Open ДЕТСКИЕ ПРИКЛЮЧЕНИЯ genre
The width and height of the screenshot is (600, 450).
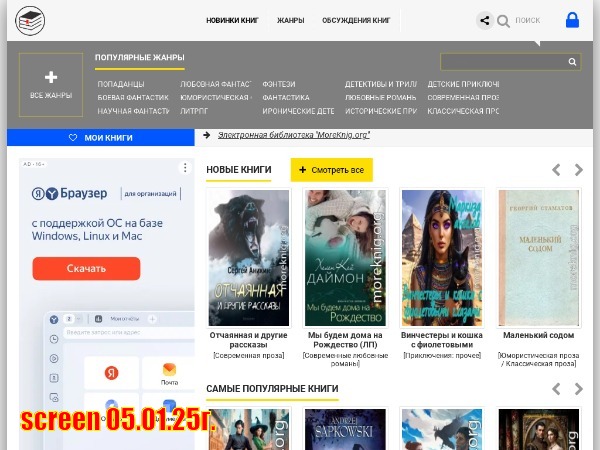click(463, 84)
